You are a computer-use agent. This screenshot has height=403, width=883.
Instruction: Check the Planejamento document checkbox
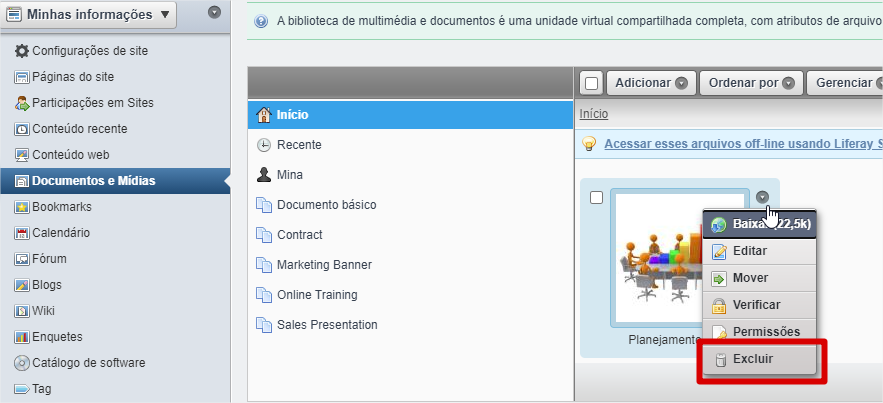597,197
